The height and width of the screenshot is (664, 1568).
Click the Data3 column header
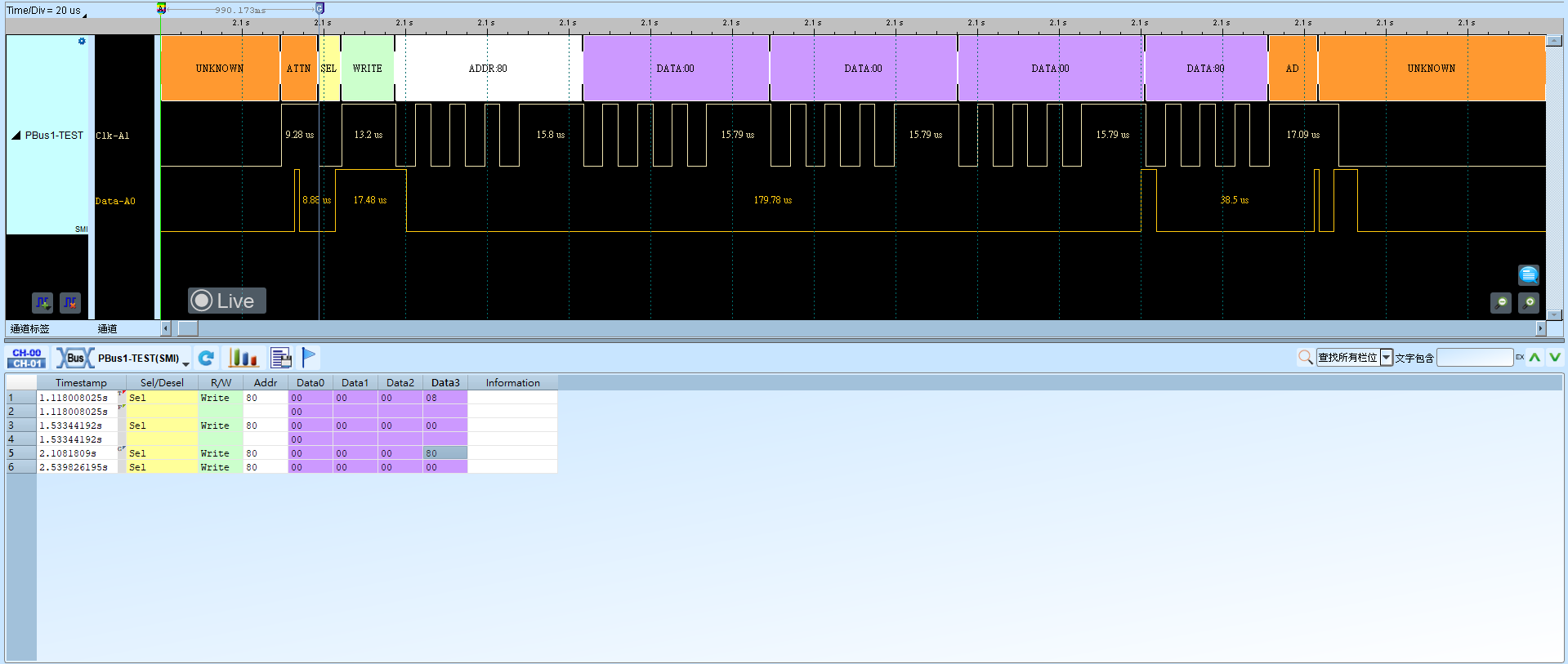445,382
